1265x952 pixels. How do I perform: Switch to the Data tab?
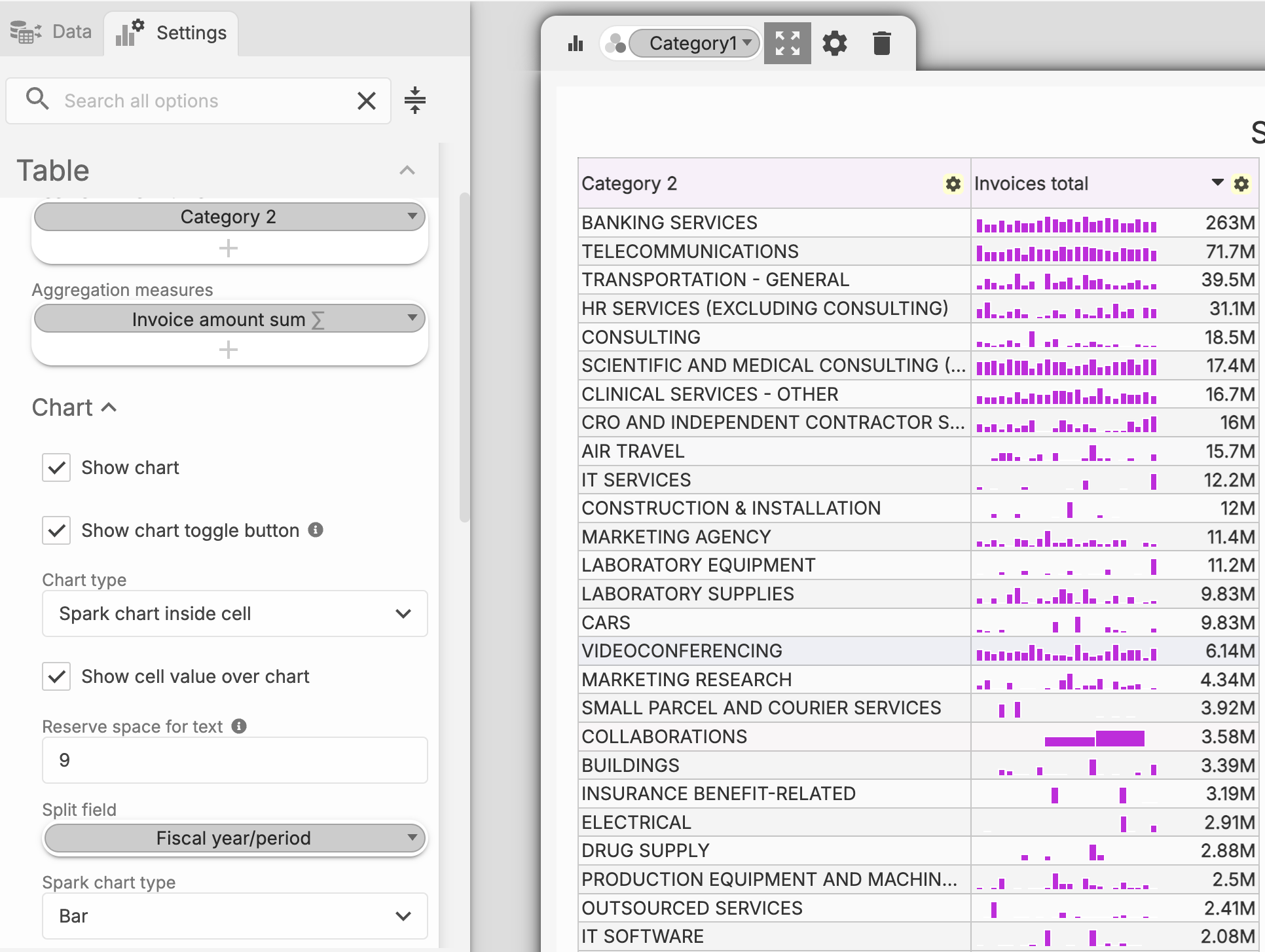51,31
